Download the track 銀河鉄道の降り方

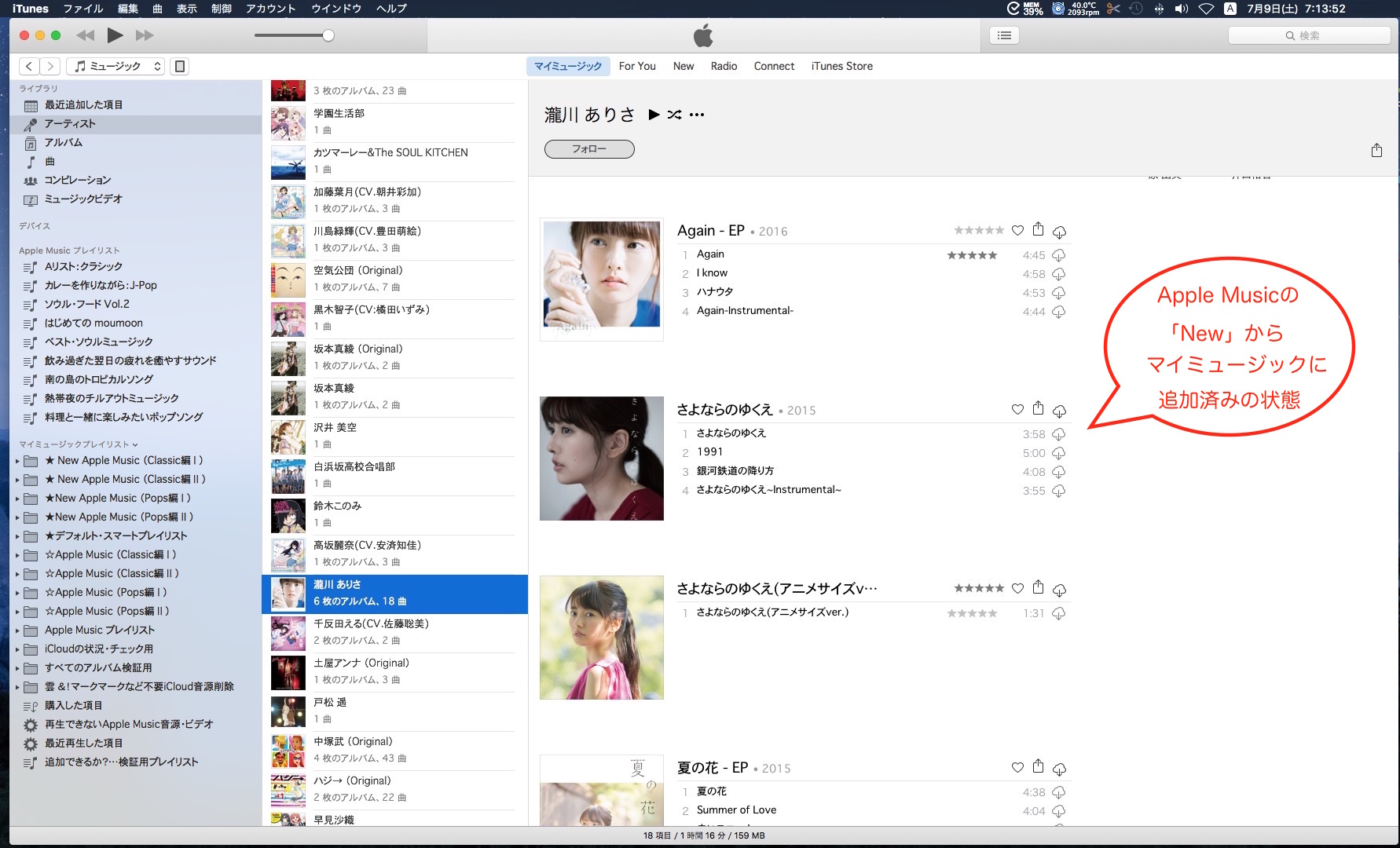pyautogui.click(x=1058, y=472)
